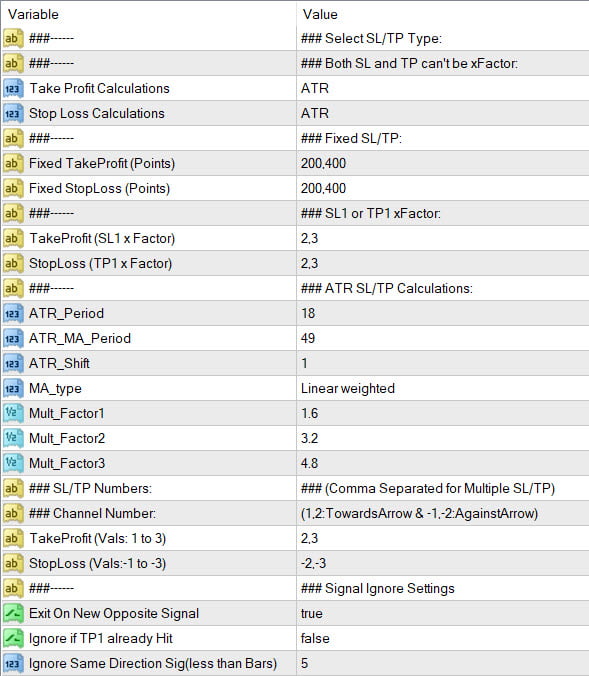Open the Stop Loss Calculations ATR value dropdown
The width and height of the screenshot is (589, 676).
443,113
